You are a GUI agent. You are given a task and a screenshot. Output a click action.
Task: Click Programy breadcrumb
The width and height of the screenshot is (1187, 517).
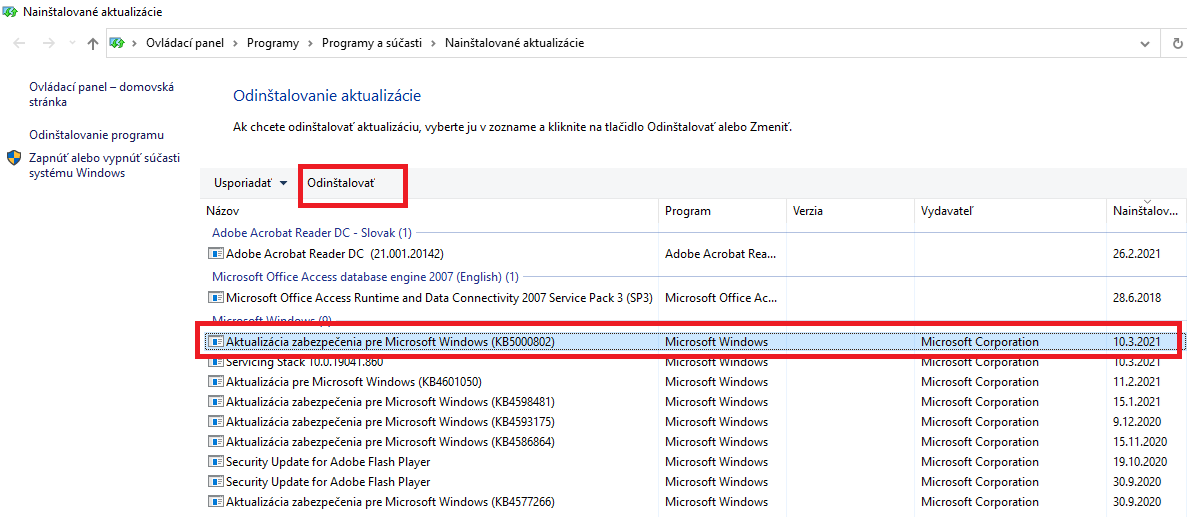click(273, 43)
